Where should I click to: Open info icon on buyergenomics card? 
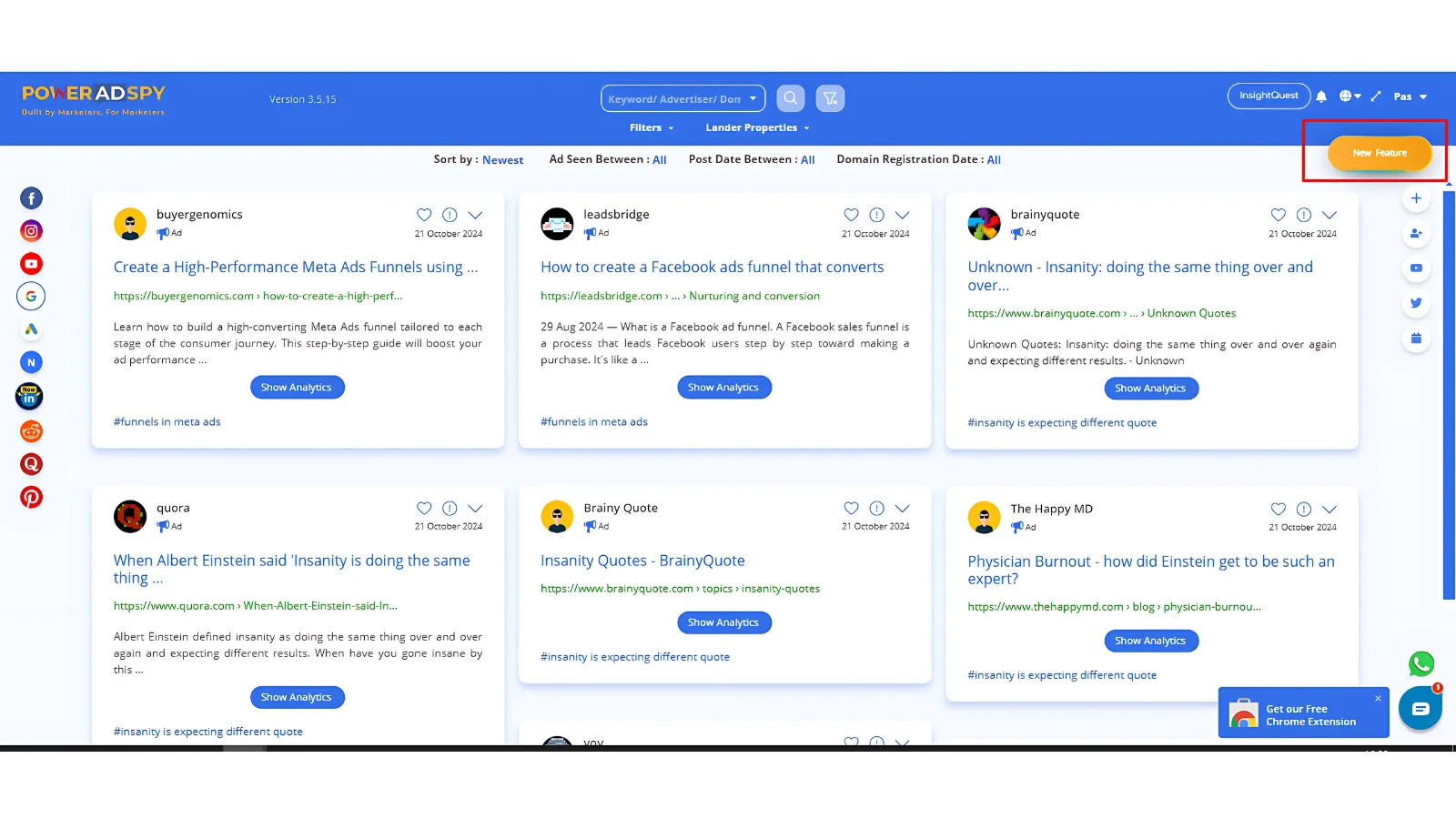(450, 215)
